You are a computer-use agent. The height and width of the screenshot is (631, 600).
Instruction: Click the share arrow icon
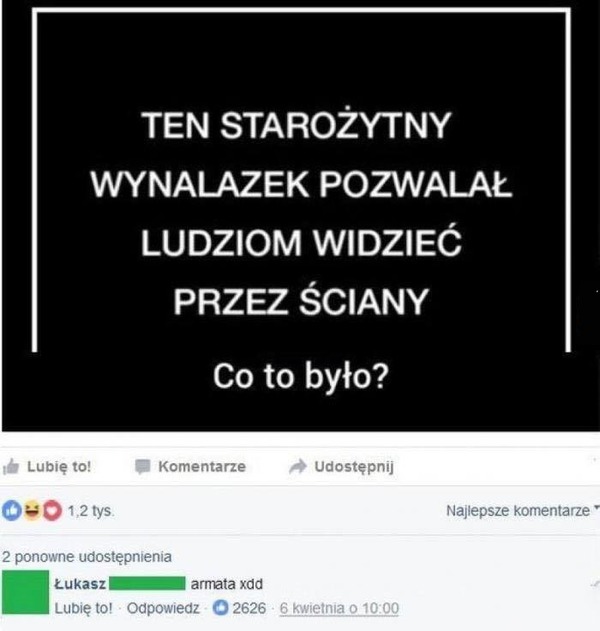298,467
